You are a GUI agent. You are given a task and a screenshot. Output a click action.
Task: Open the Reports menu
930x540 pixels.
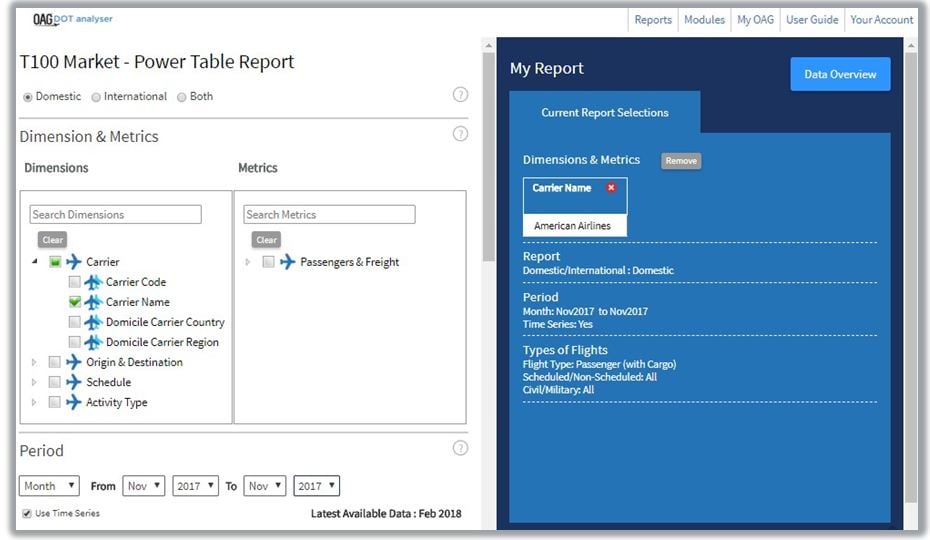click(653, 20)
